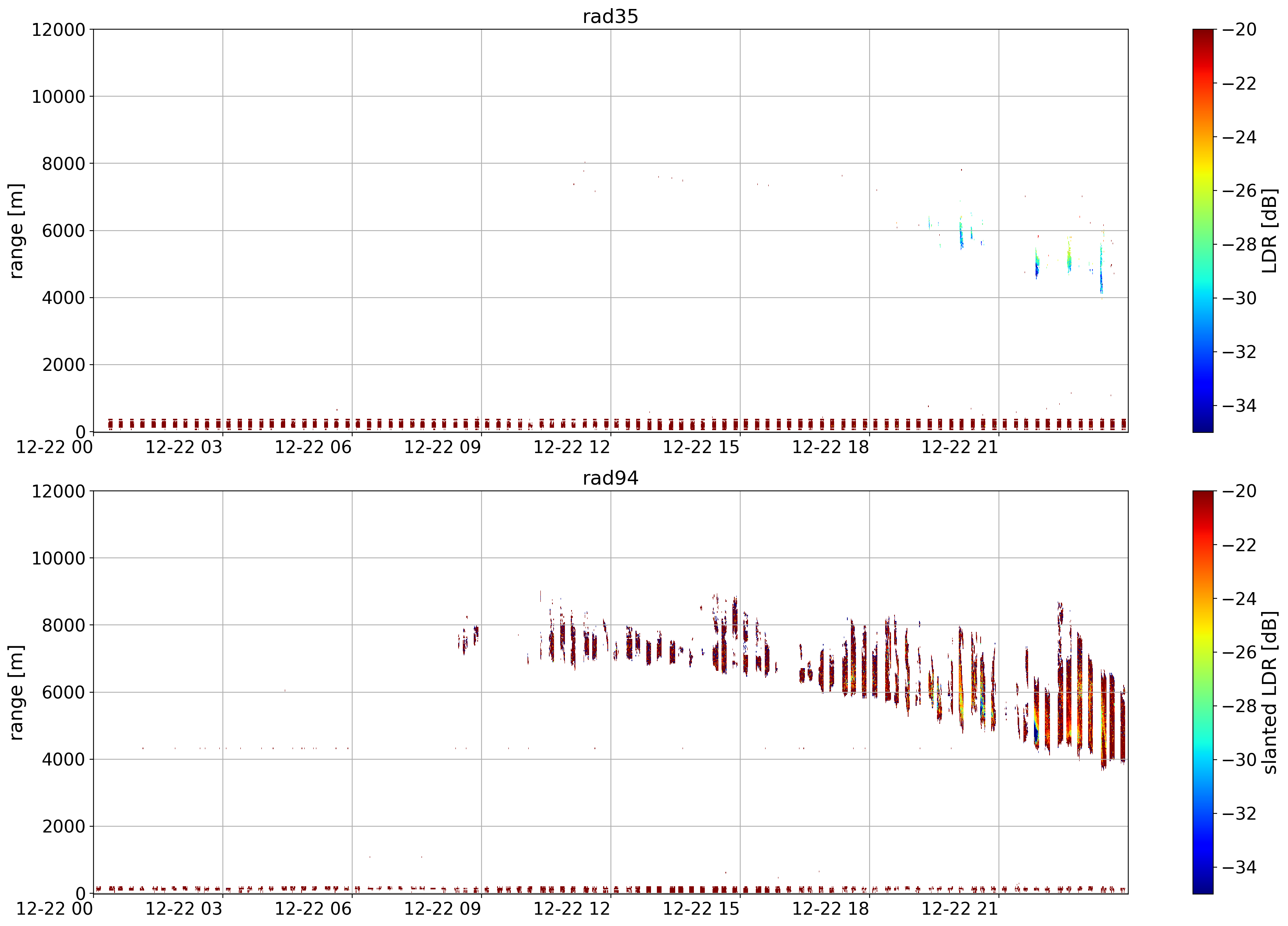Screen dimensions: 1288x926
Task: Click the 12-22 21 label under rad94
Action: (x=960, y=909)
